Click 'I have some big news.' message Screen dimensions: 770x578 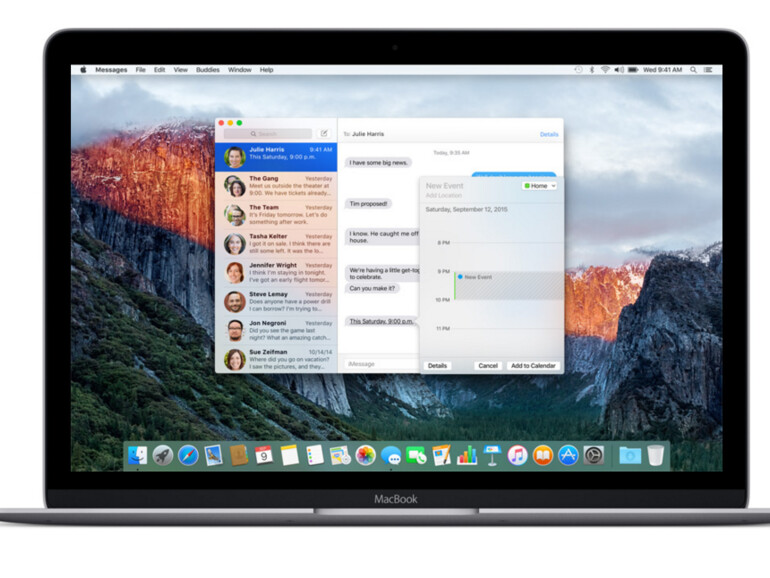coord(378,163)
